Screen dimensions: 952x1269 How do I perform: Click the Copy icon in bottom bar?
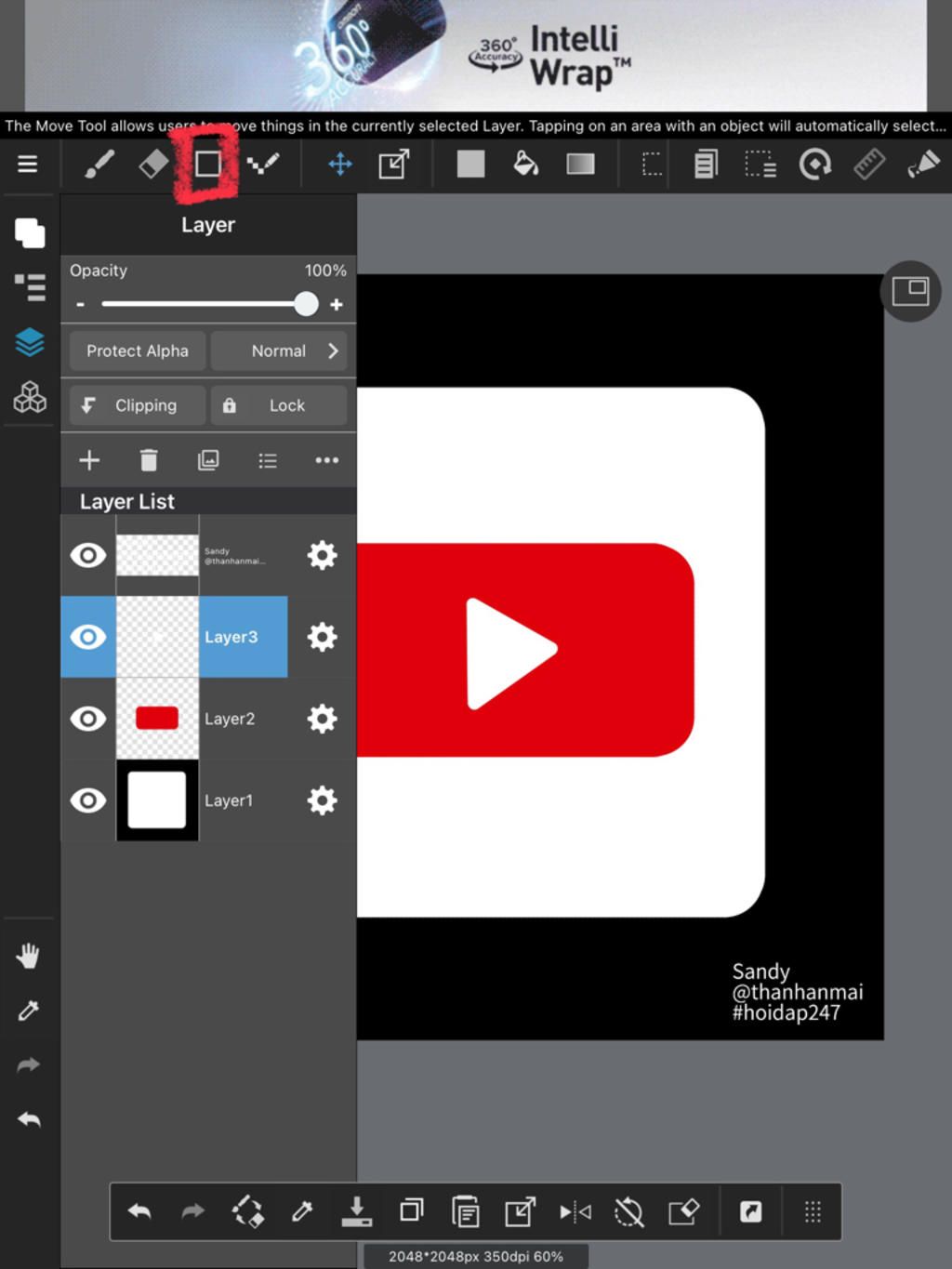411,1211
